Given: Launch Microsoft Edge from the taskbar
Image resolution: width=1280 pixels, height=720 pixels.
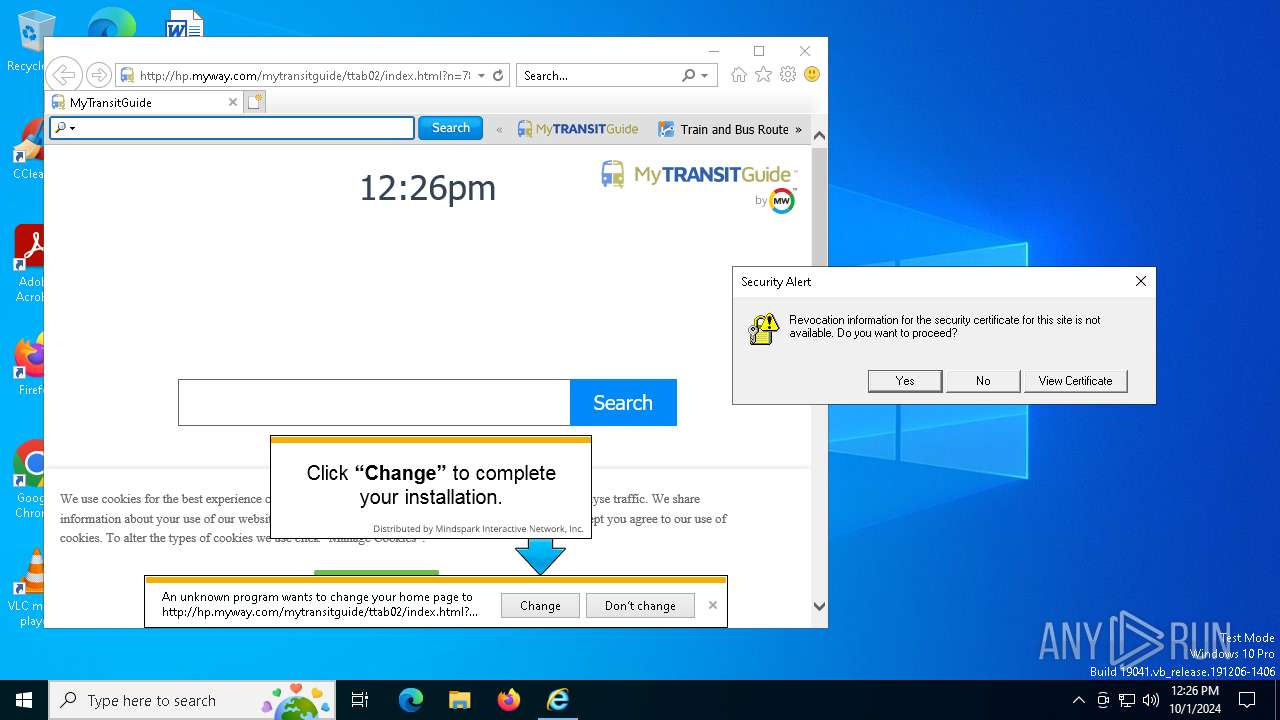Looking at the screenshot, I should pyautogui.click(x=411, y=700).
